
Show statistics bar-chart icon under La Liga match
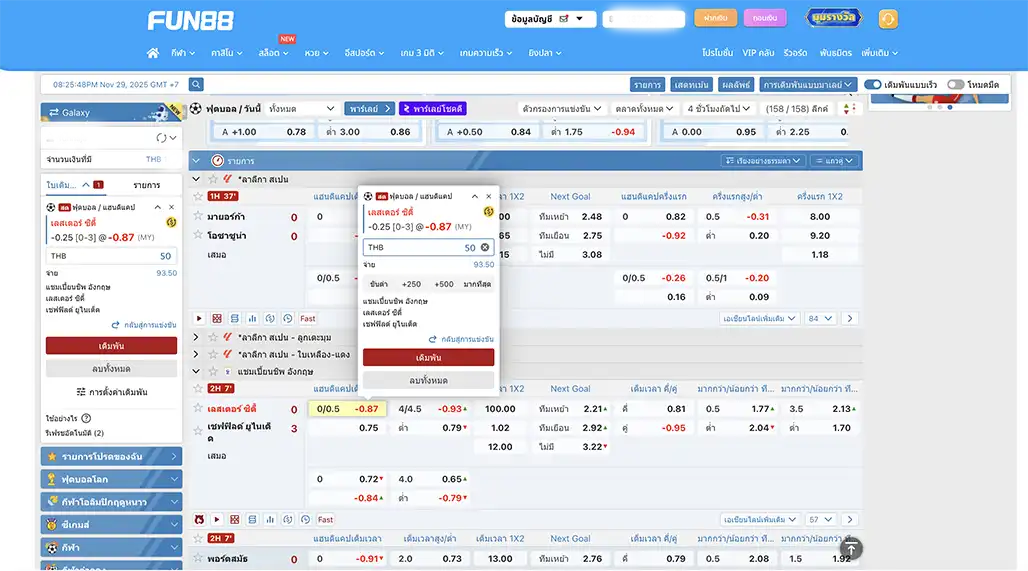click(252, 319)
